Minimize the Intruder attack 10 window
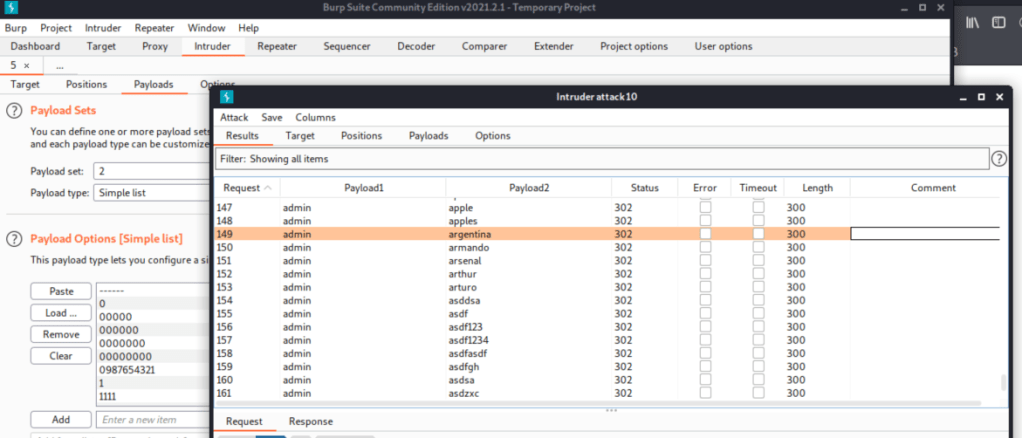 [962, 96]
